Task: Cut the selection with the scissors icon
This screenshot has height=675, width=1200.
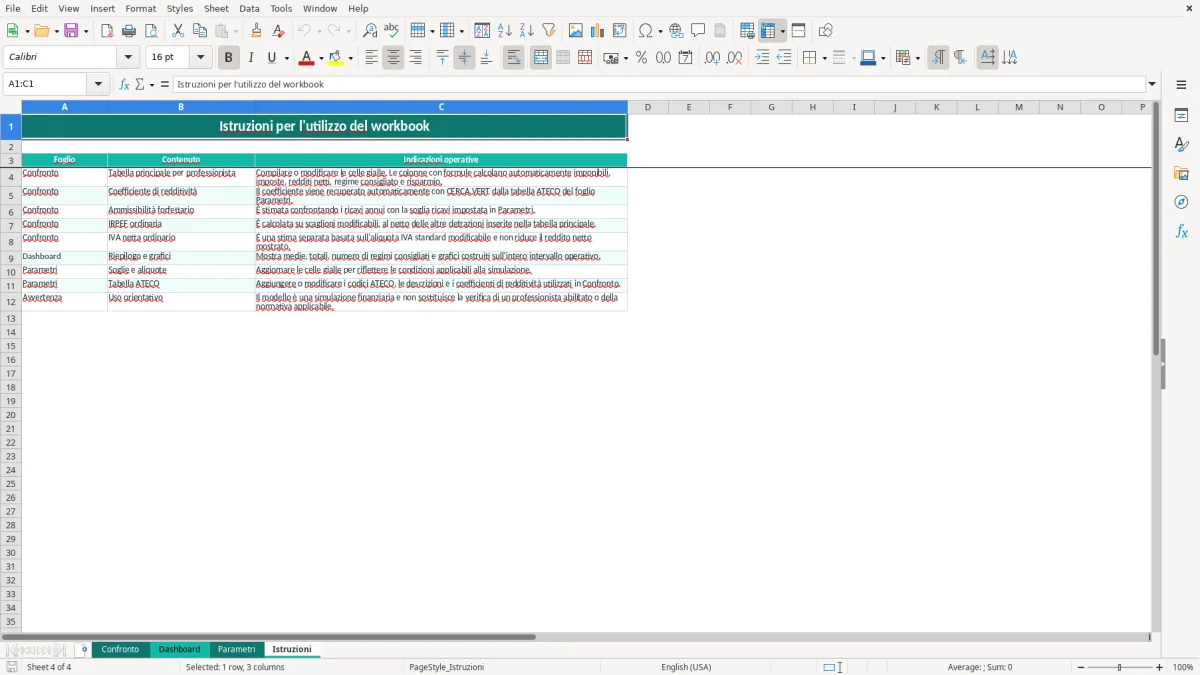Action: click(178, 31)
